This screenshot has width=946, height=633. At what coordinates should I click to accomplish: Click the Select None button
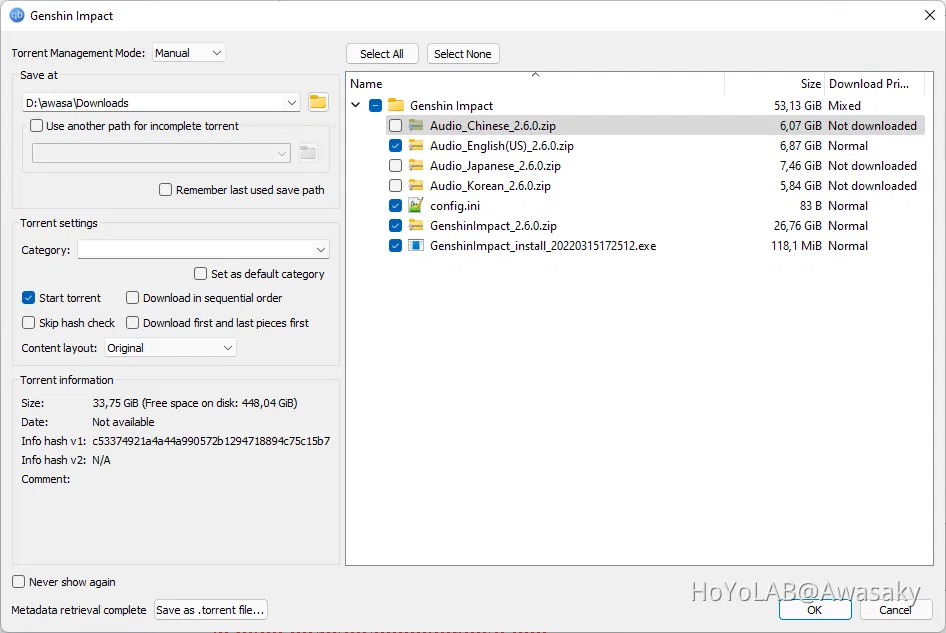462,53
